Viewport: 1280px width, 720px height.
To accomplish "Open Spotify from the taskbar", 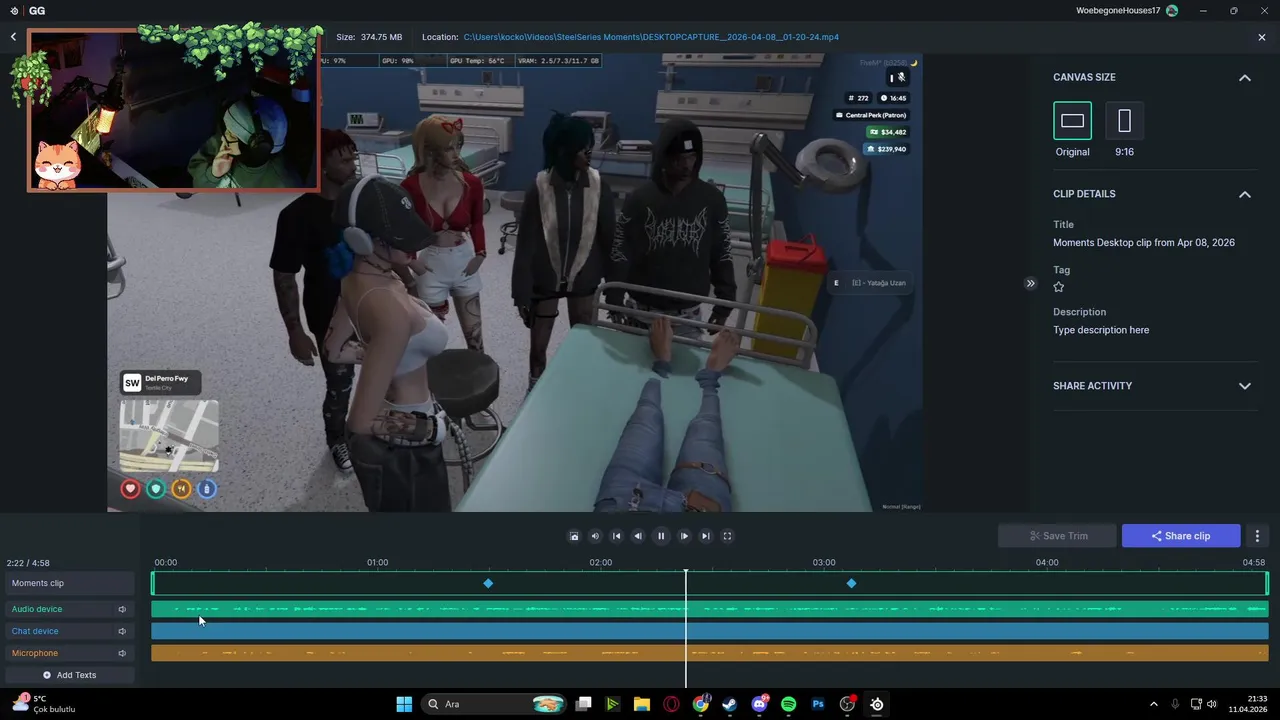I will (788, 704).
